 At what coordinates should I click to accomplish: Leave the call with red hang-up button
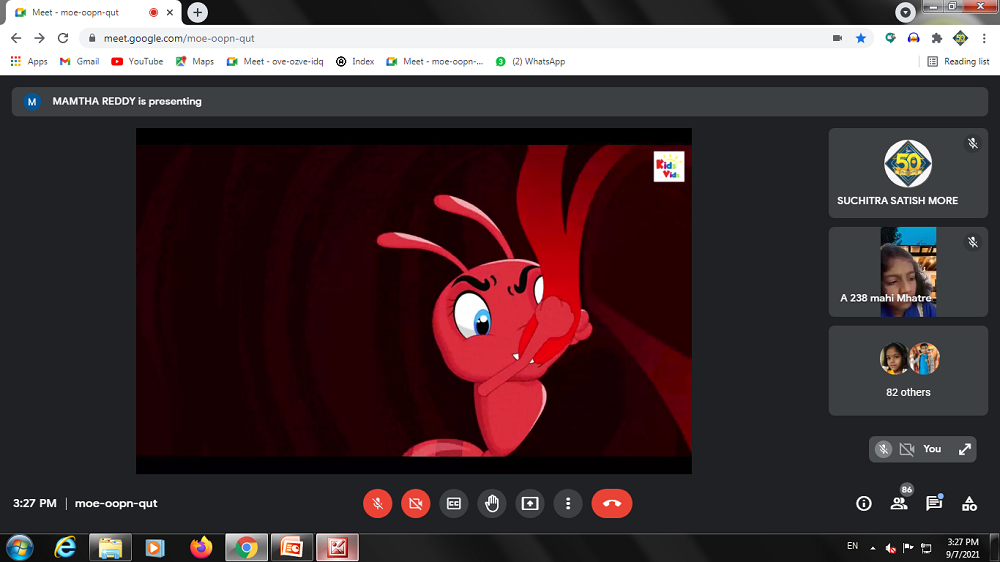611,503
